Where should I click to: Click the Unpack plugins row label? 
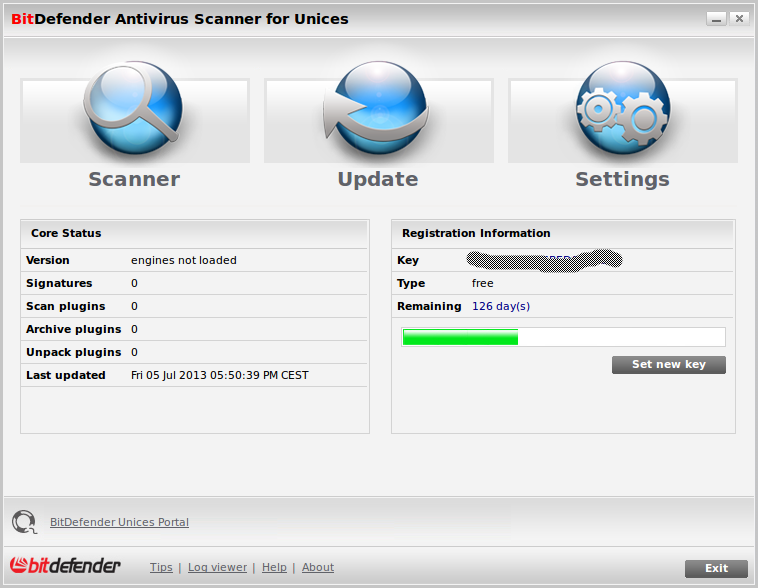73,352
